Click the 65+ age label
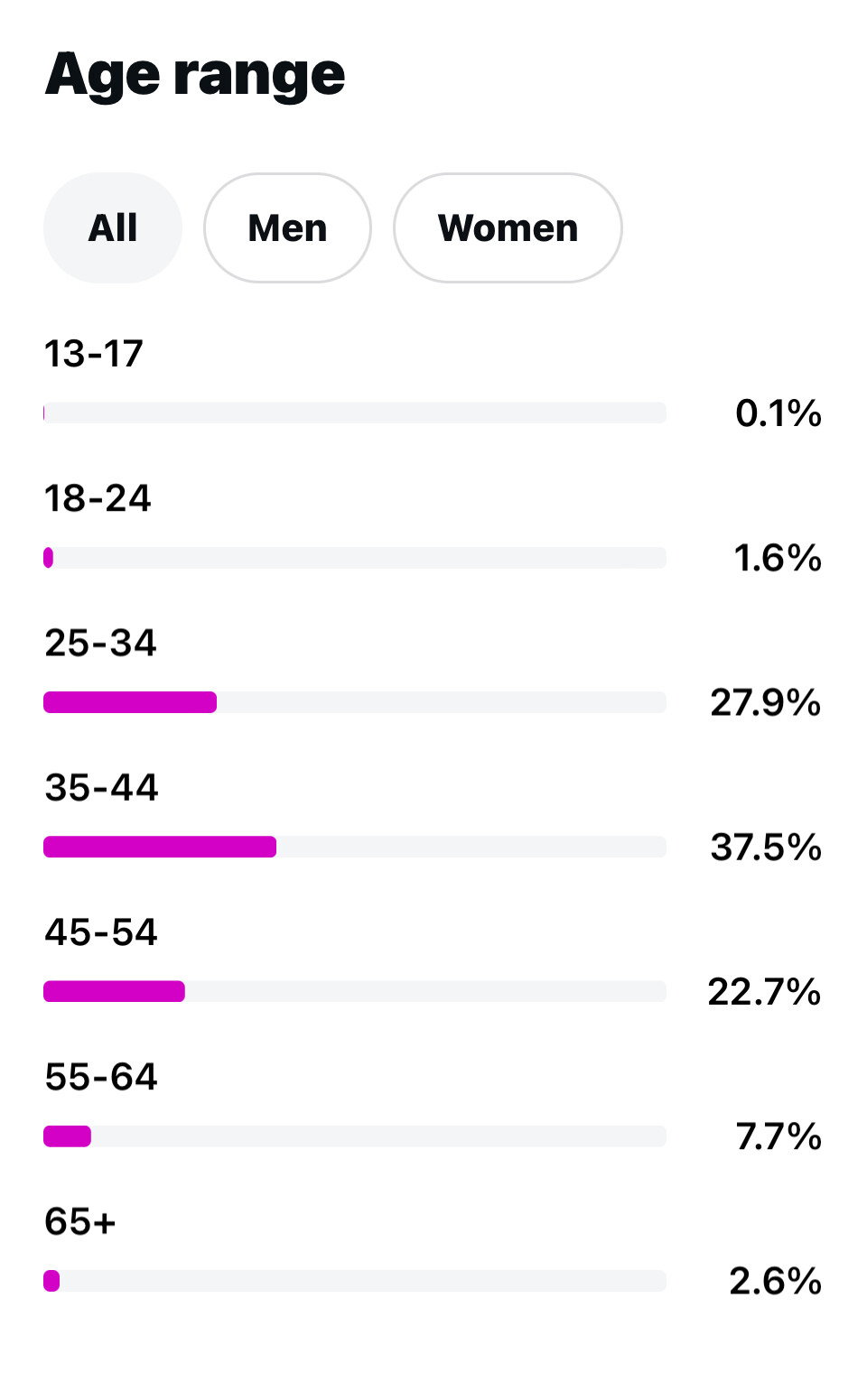Image resolution: width=867 pixels, height=1400 pixels. (x=80, y=1221)
